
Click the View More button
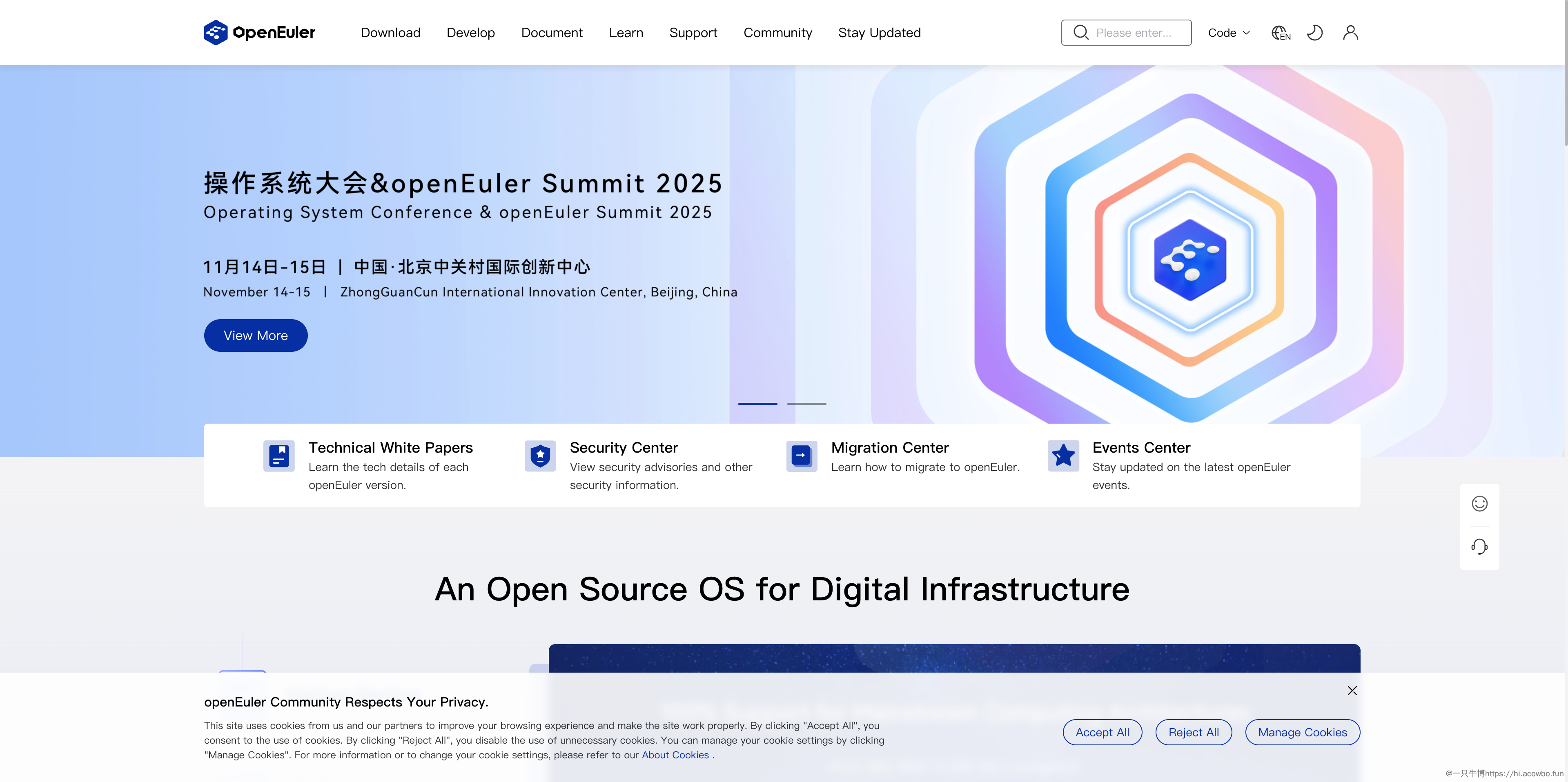click(x=256, y=335)
